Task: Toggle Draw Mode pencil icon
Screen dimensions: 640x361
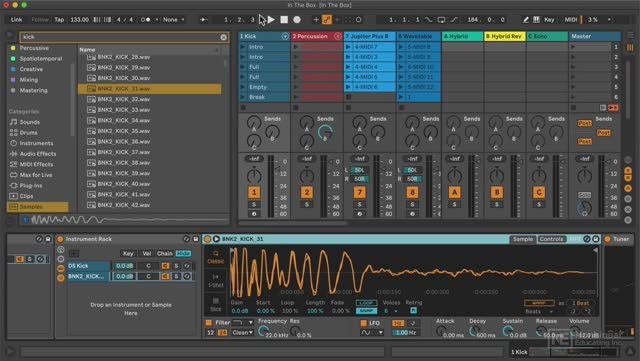Action: pyautogui.click(x=526, y=19)
